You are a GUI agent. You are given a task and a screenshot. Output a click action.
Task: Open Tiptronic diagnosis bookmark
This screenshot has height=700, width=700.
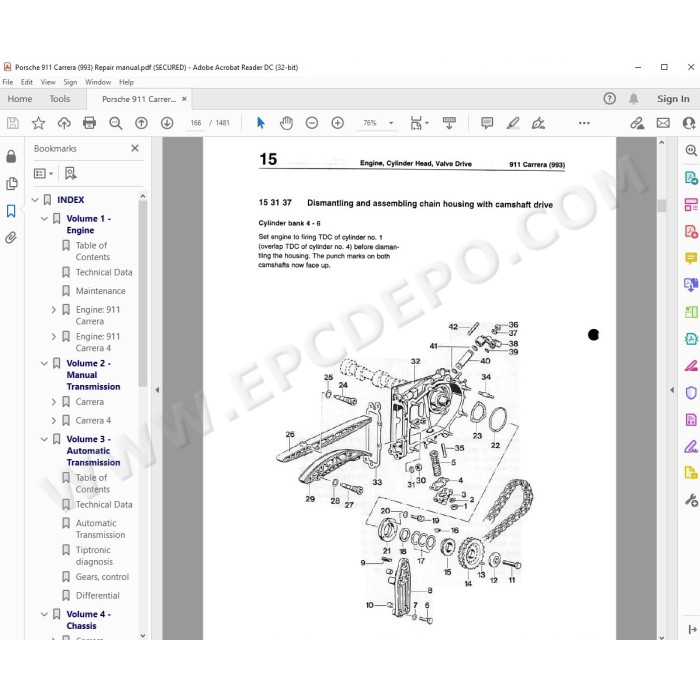tap(94, 556)
